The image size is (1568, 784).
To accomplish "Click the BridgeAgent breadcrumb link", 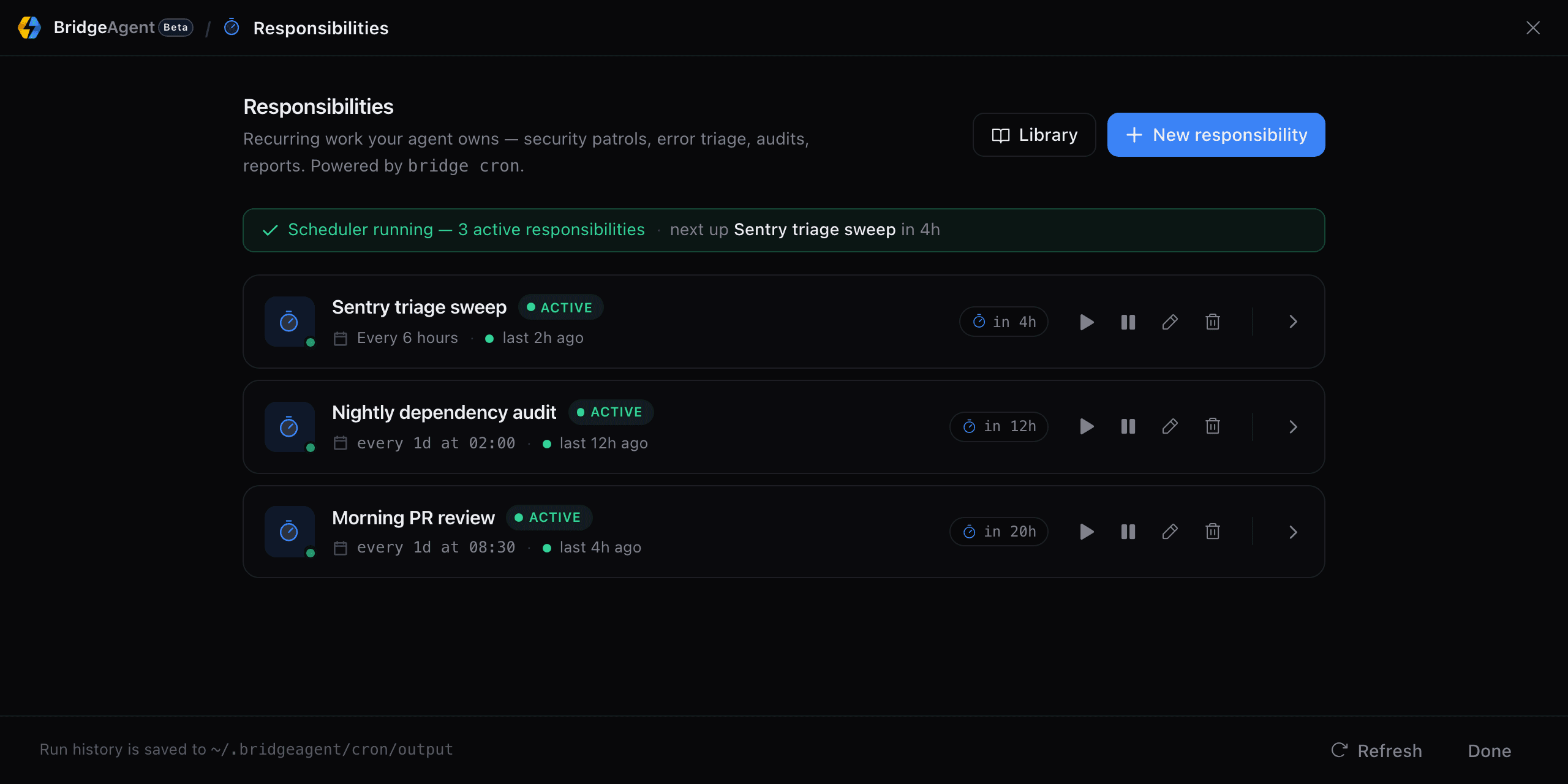I will pyautogui.click(x=104, y=28).
